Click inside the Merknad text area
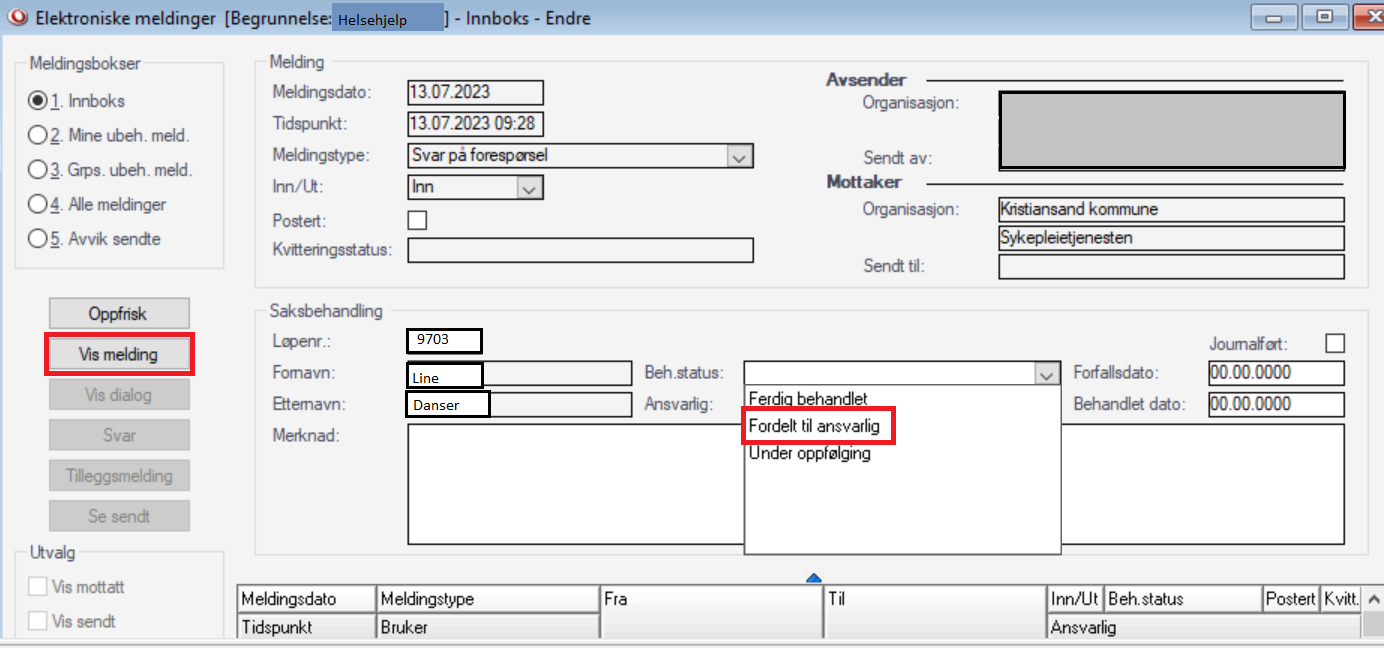 (x=575, y=485)
